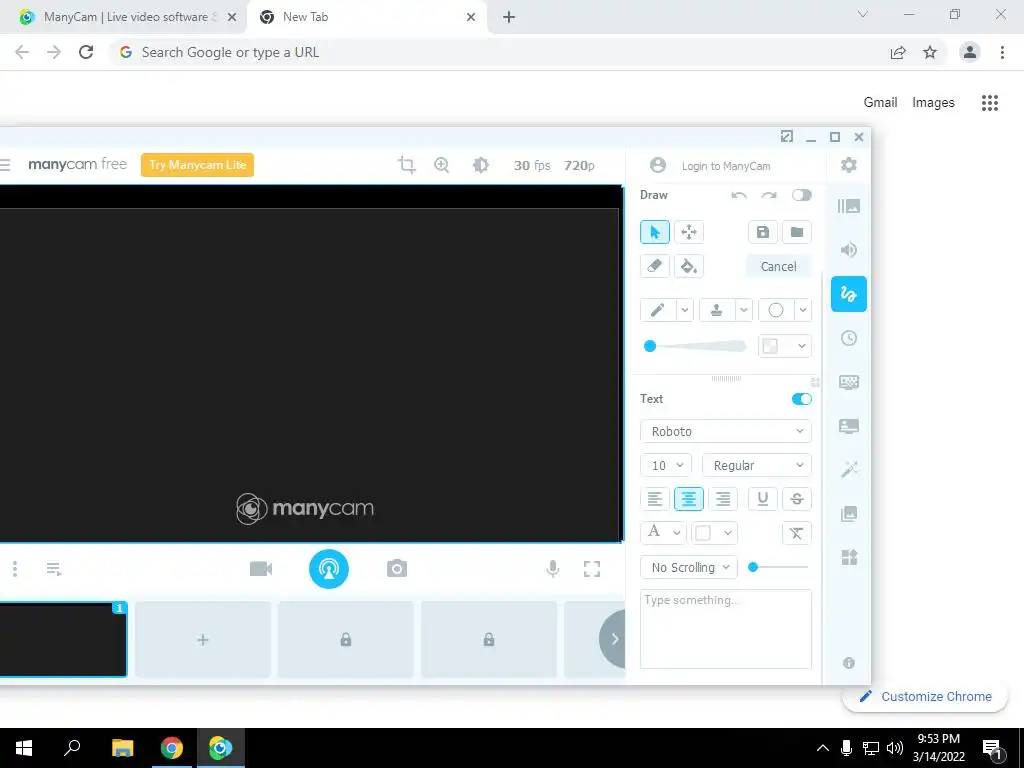This screenshot has width=1024, height=768.
Task: Open the Regular font style dropdown
Action: coord(757,465)
